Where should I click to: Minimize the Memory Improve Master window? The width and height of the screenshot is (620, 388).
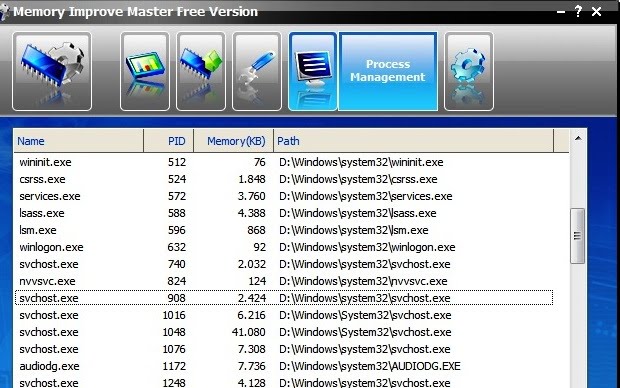coord(561,12)
